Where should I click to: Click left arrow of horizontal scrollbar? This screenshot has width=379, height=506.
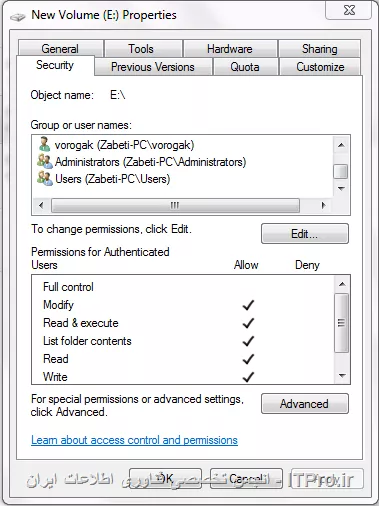(41, 205)
